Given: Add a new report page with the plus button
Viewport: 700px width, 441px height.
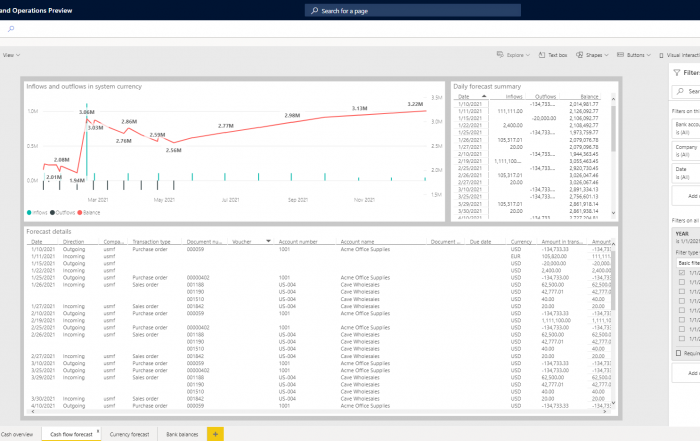Looking at the screenshot, I should [x=215, y=434].
